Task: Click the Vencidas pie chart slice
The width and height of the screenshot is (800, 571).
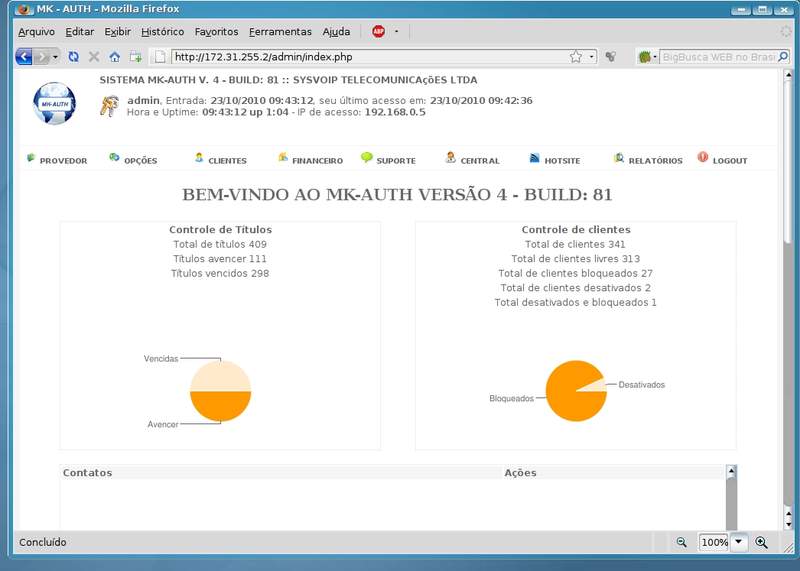Action: [220, 376]
